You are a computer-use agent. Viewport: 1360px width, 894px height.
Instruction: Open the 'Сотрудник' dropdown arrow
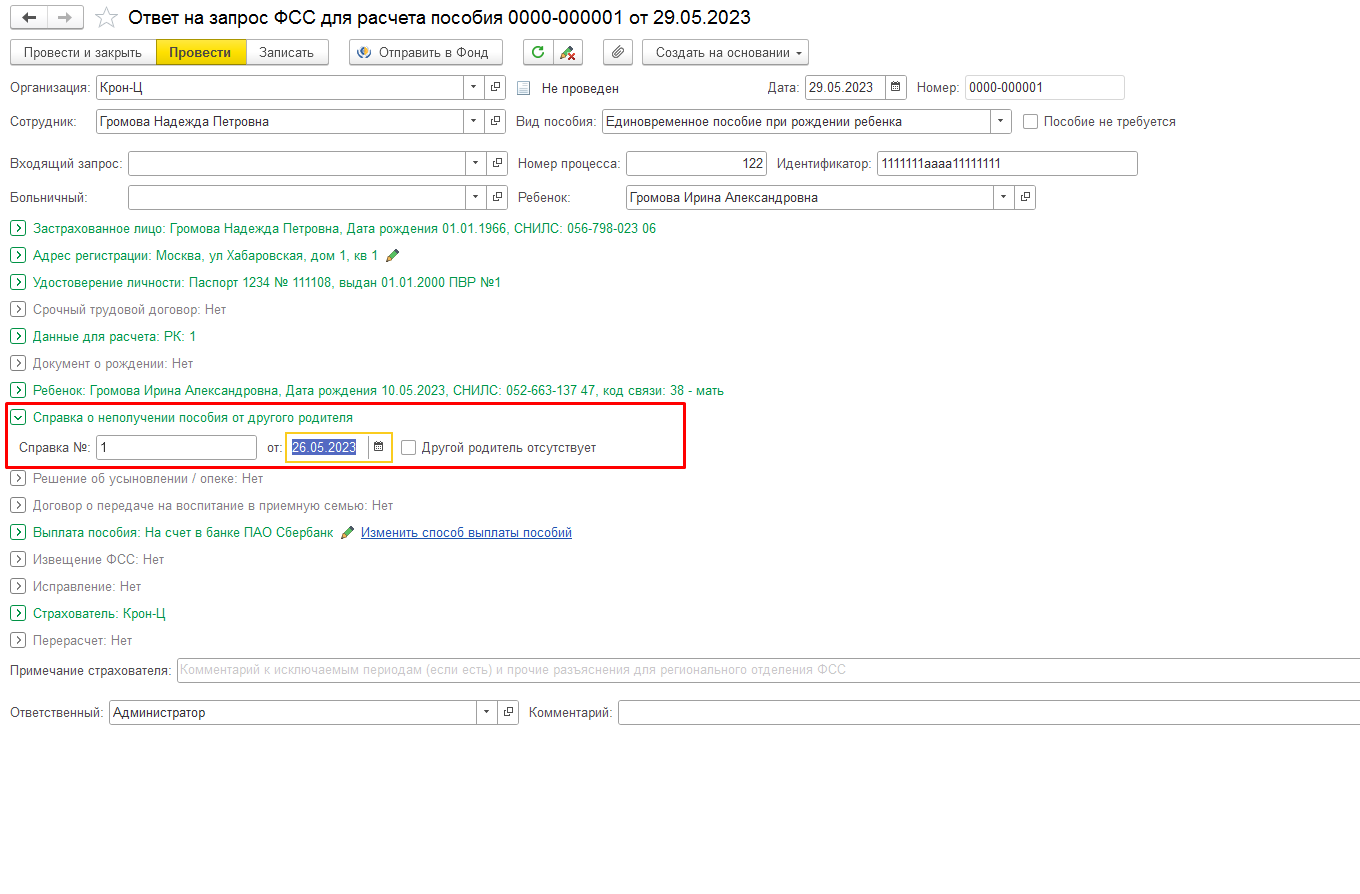coord(473,122)
